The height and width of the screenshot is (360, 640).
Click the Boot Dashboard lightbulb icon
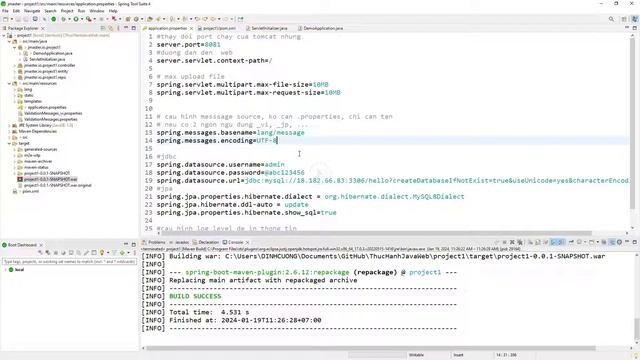[102, 253]
